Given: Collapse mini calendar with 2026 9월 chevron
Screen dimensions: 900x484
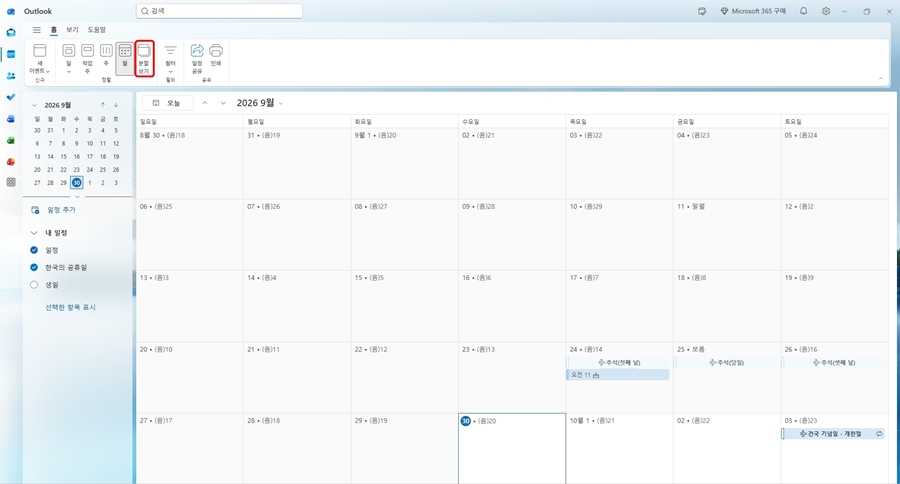Looking at the screenshot, I should (34, 105).
